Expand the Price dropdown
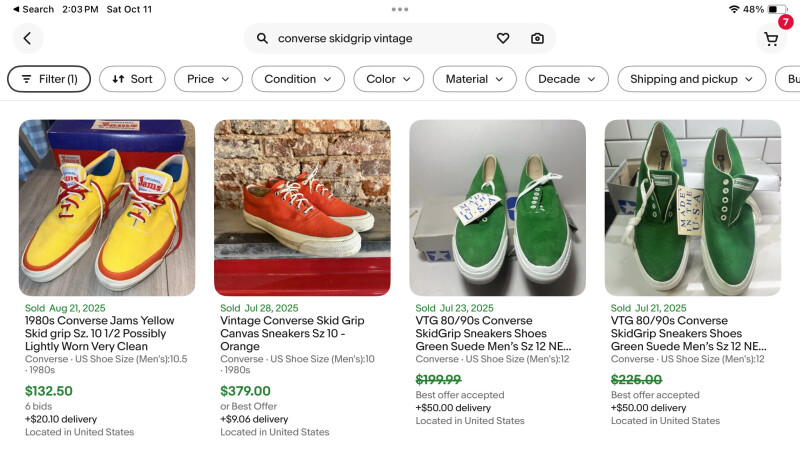 [208, 79]
